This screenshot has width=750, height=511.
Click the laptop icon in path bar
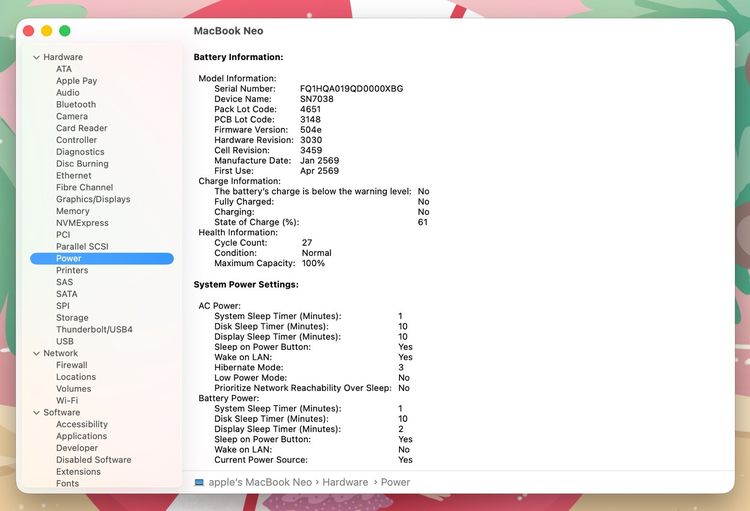click(199, 482)
